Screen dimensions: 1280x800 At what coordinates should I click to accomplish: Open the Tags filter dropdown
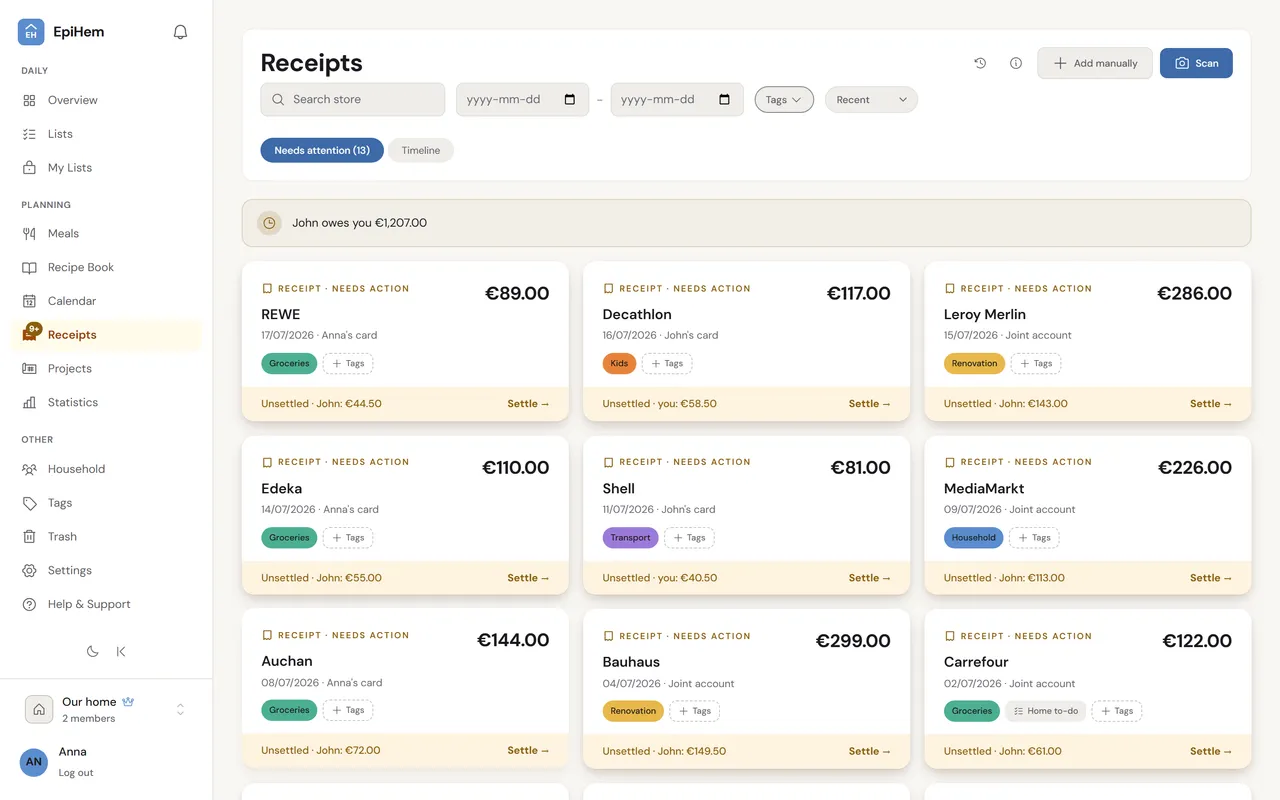(784, 100)
